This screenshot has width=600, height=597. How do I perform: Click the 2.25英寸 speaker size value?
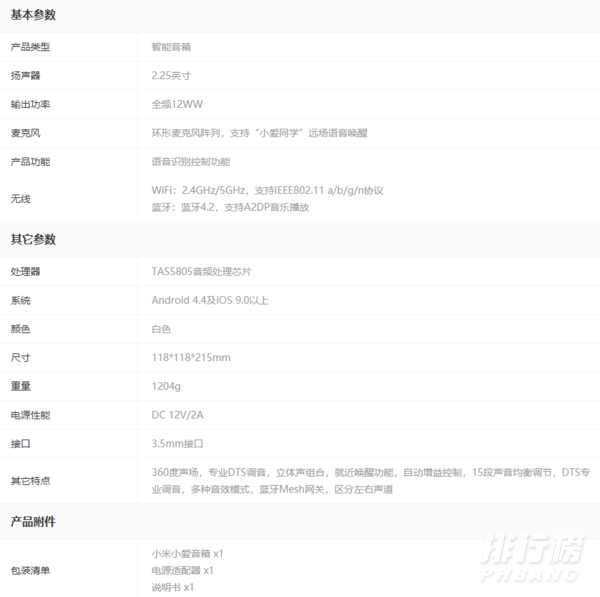tap(173, 75)
